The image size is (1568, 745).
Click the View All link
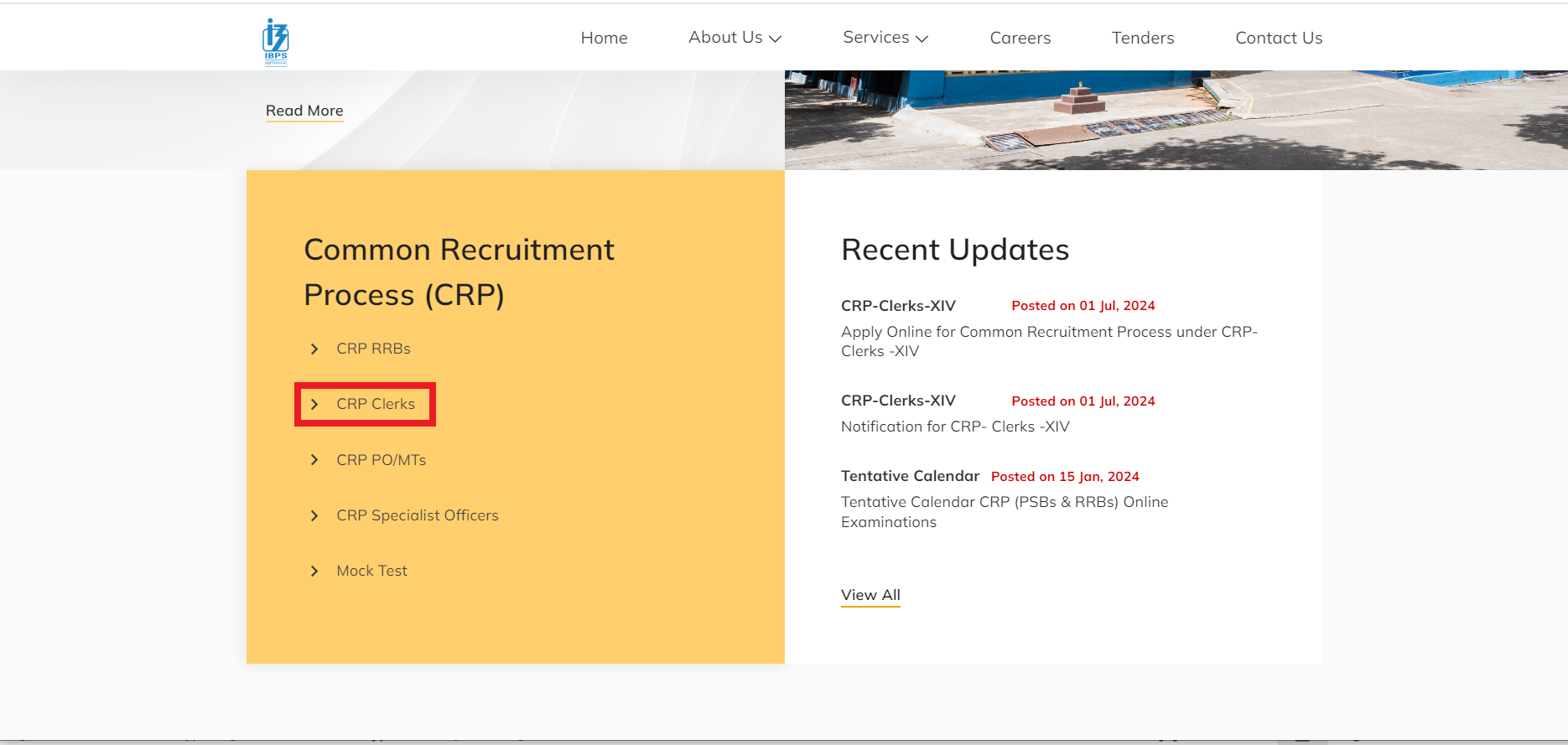coord(870,595)
